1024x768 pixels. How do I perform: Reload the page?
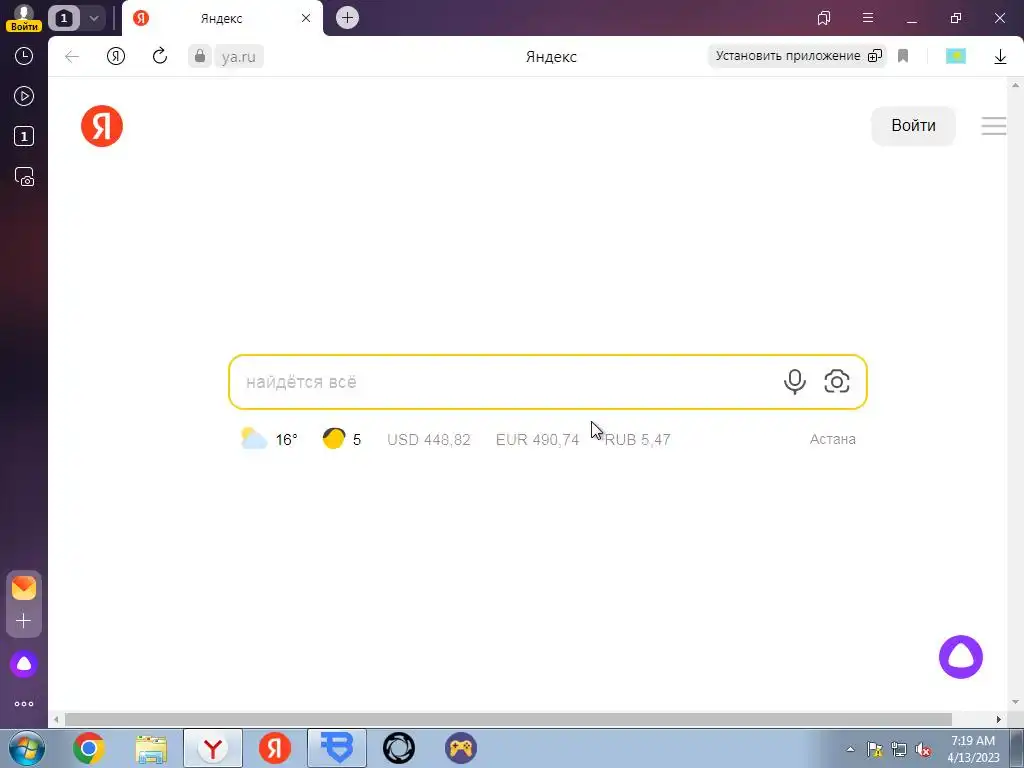(160, 56)
